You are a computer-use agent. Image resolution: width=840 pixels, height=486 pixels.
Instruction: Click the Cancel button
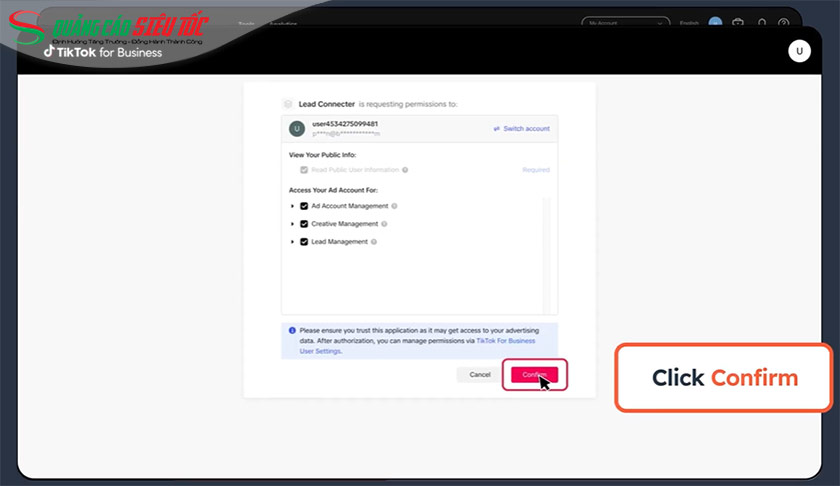480,374
